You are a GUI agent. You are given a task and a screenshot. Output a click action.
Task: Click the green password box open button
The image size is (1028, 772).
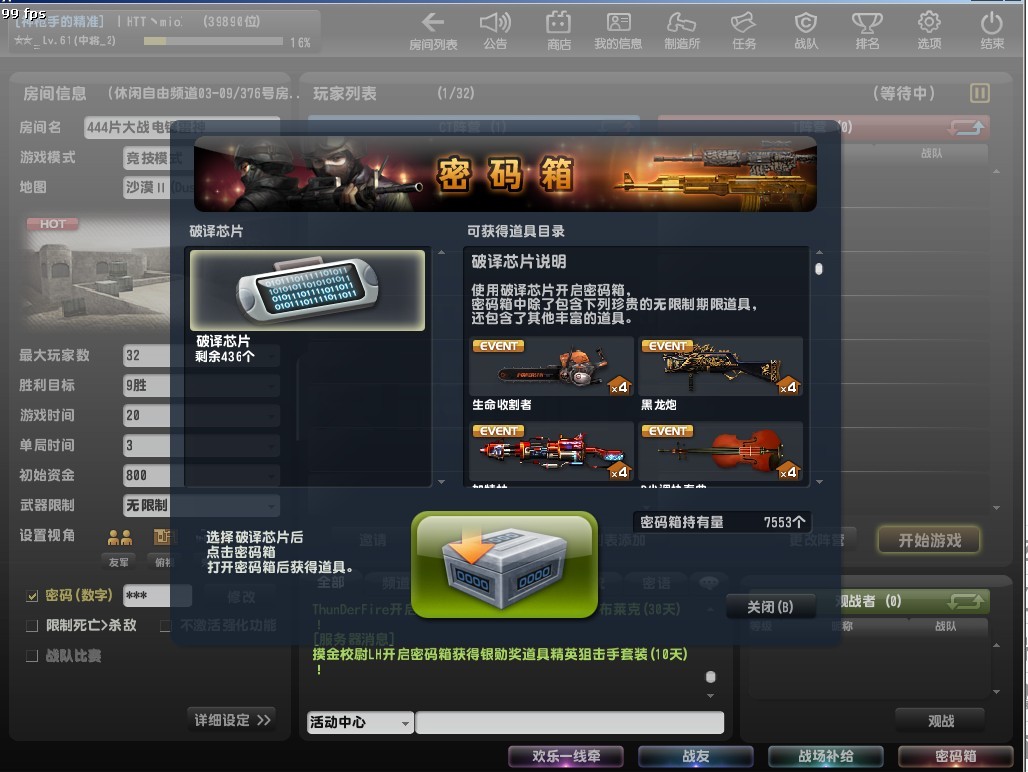504,565
